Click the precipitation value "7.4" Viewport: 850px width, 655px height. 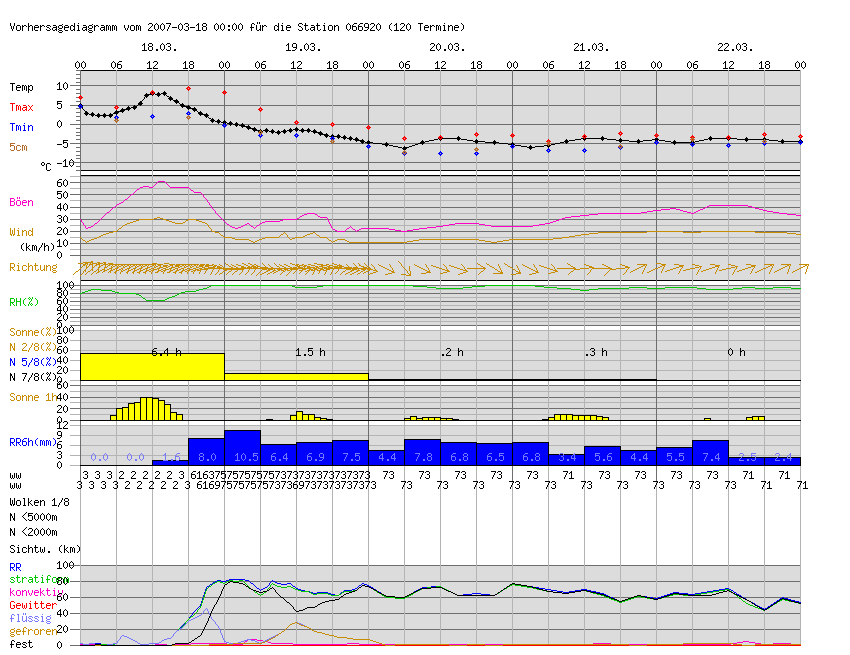point(711,457)
